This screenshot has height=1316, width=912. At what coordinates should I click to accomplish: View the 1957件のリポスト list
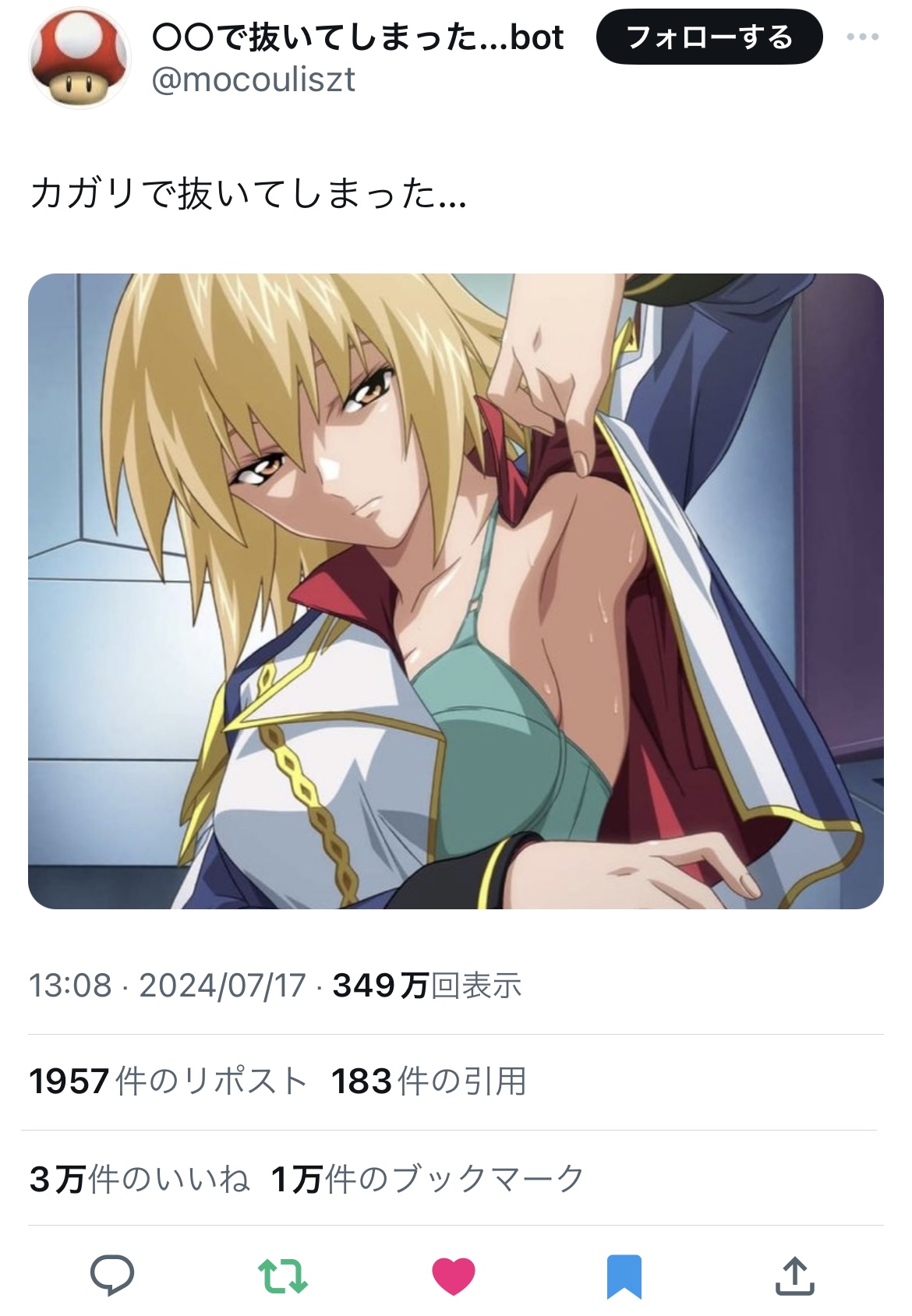[x=168, y=1081]
